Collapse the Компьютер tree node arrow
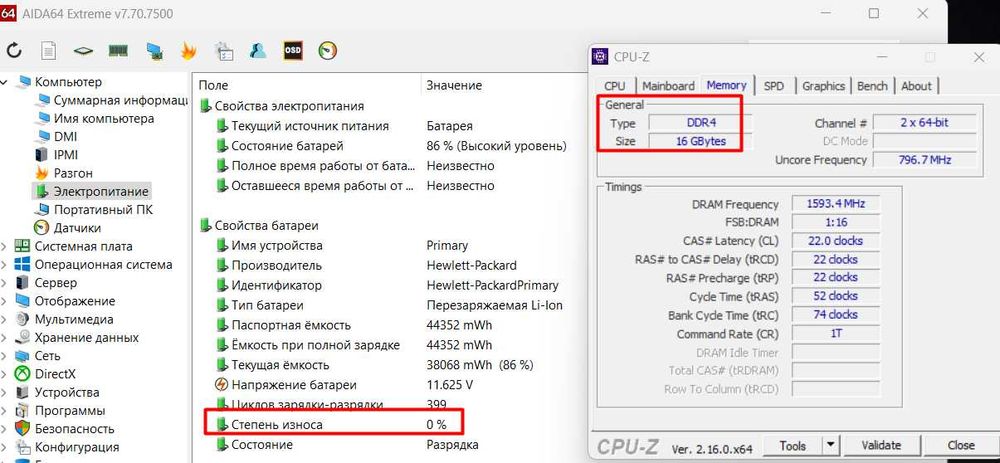Viewport: 1000px width, 463px height. [x=4, y=82]
